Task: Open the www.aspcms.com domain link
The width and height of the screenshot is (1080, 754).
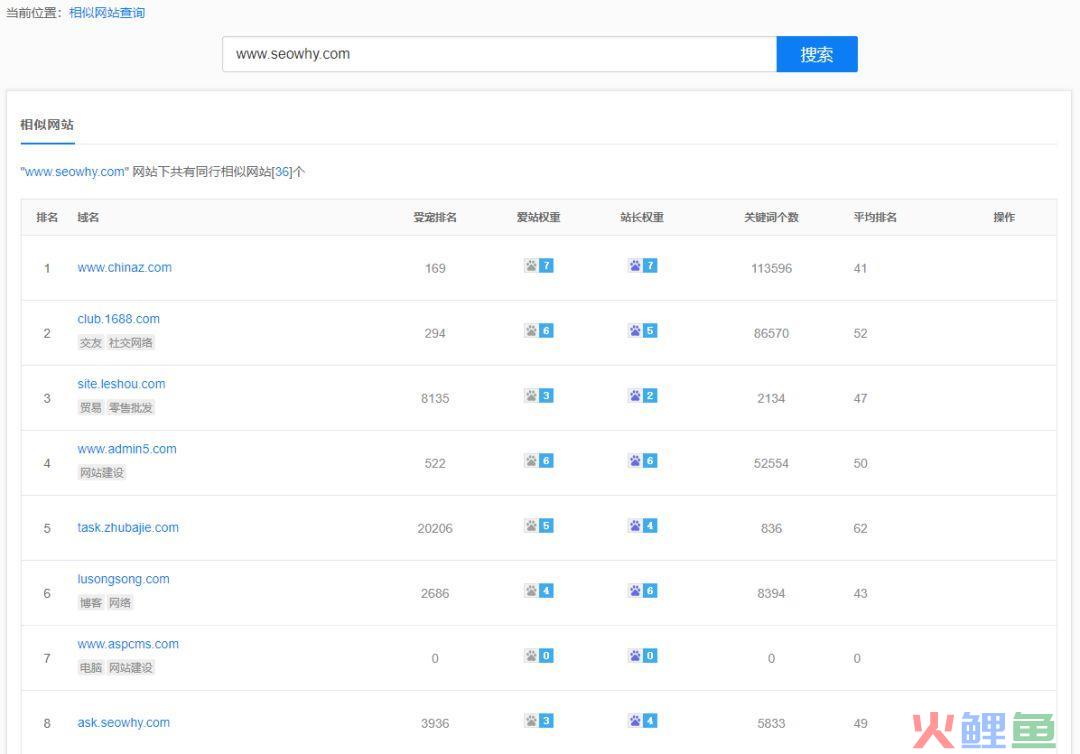Action: click(x=128, y=644)
